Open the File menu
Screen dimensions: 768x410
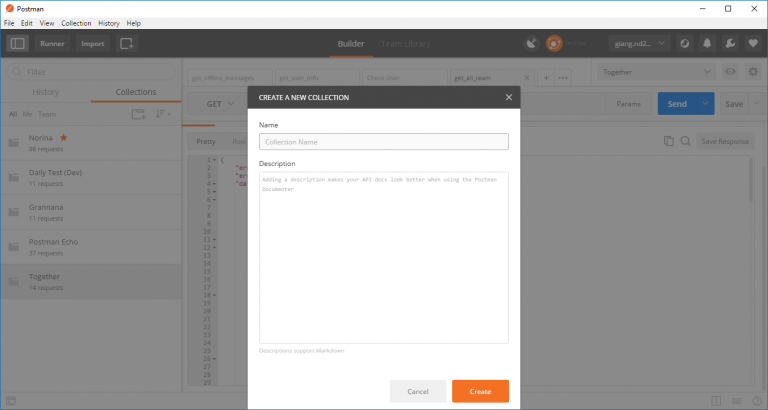[x=9, y=23]
